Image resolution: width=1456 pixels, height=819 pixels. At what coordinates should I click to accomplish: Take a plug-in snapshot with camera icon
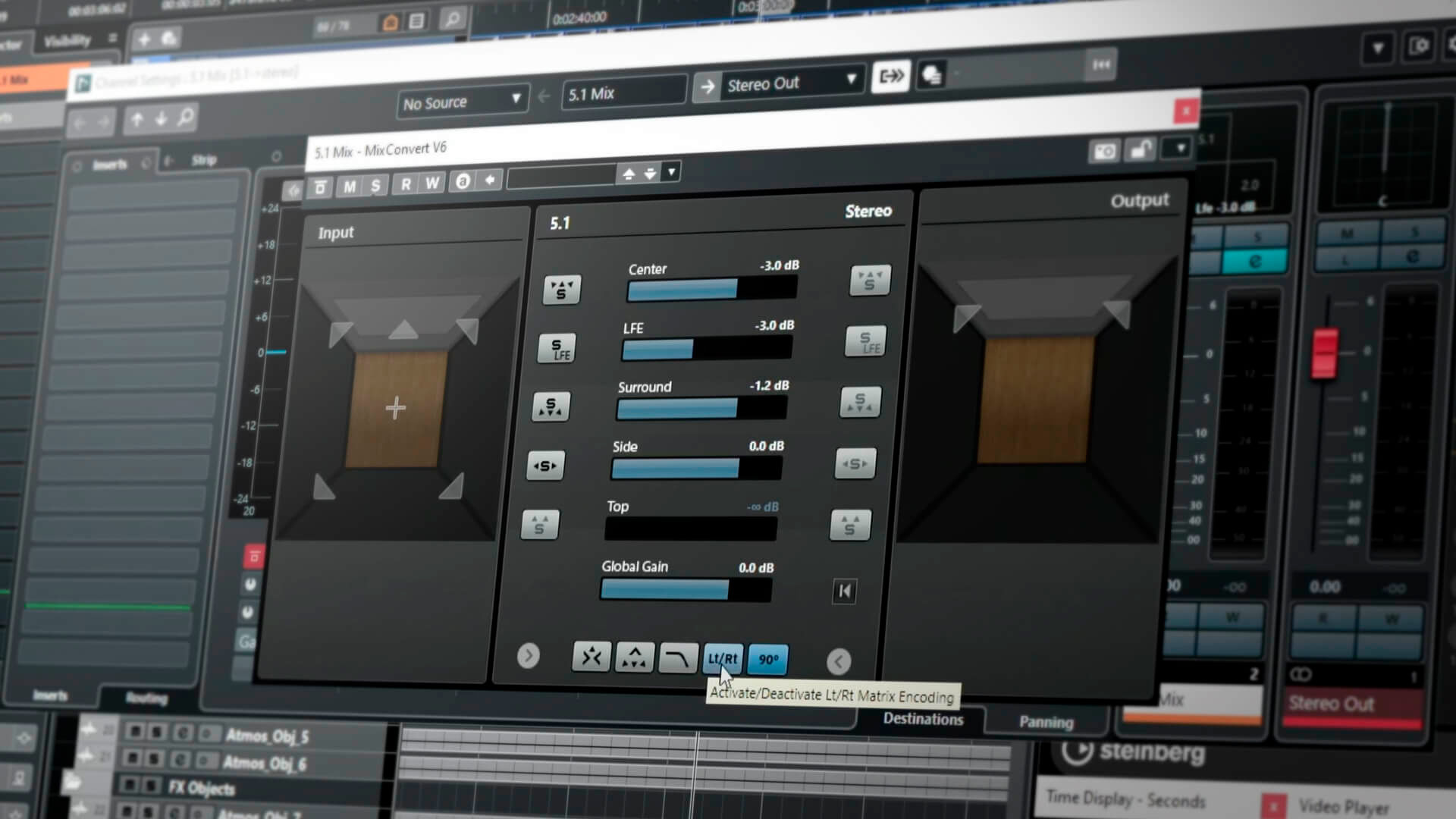(1104, 151)
